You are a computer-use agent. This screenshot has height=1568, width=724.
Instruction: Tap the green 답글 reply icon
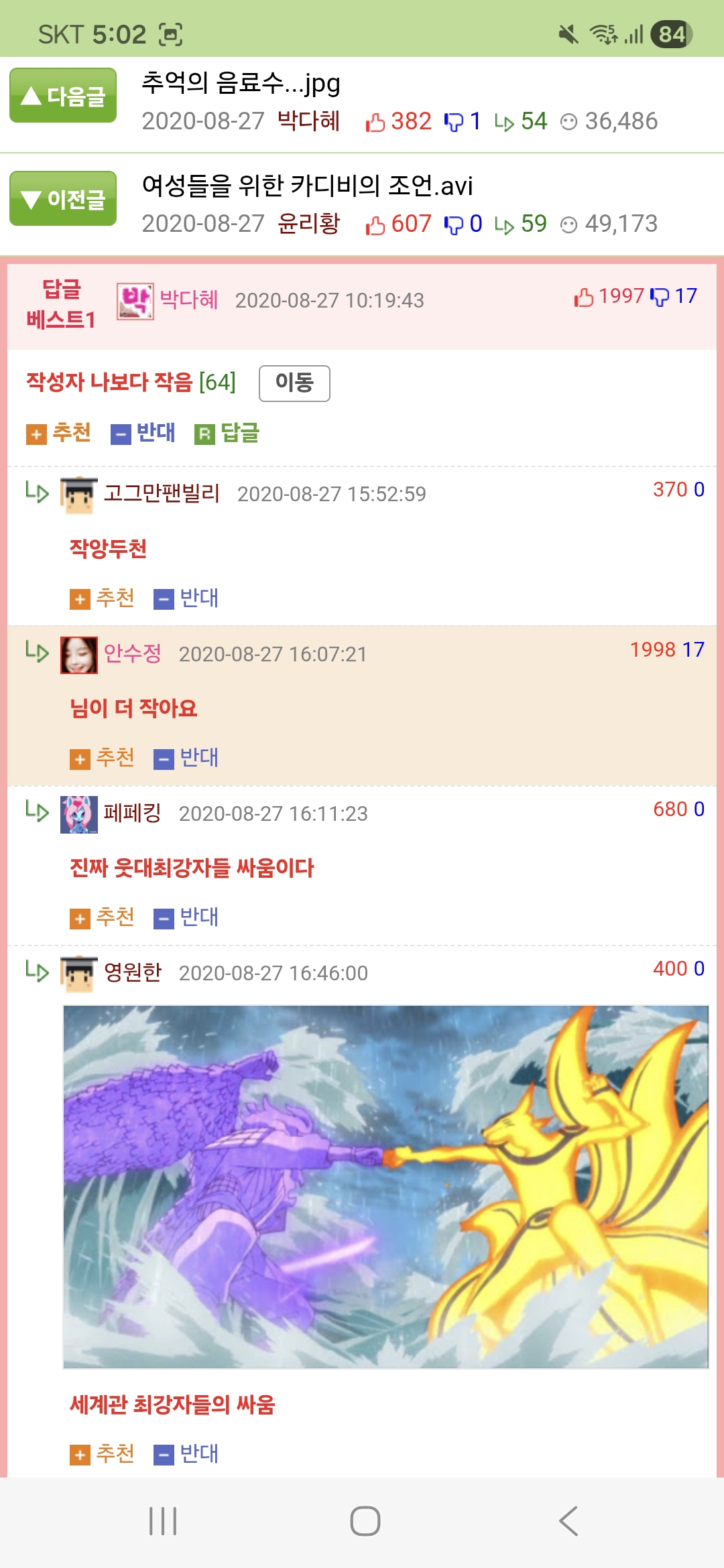click(x=227, y=434)
